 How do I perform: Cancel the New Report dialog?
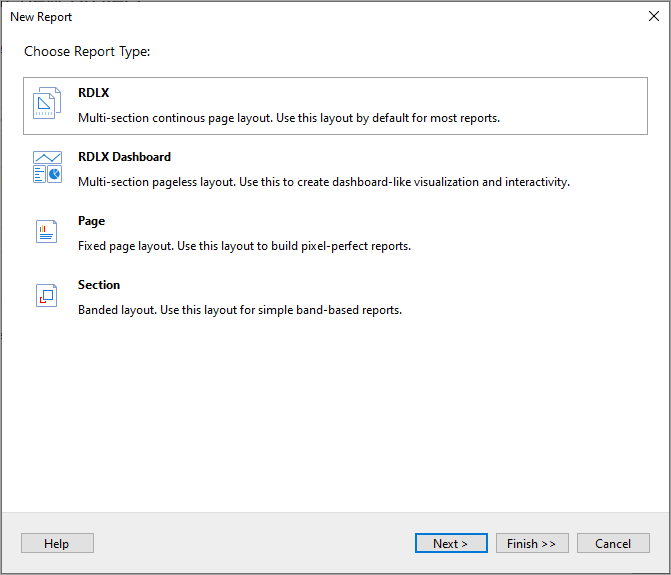click(x=613, y=543)
